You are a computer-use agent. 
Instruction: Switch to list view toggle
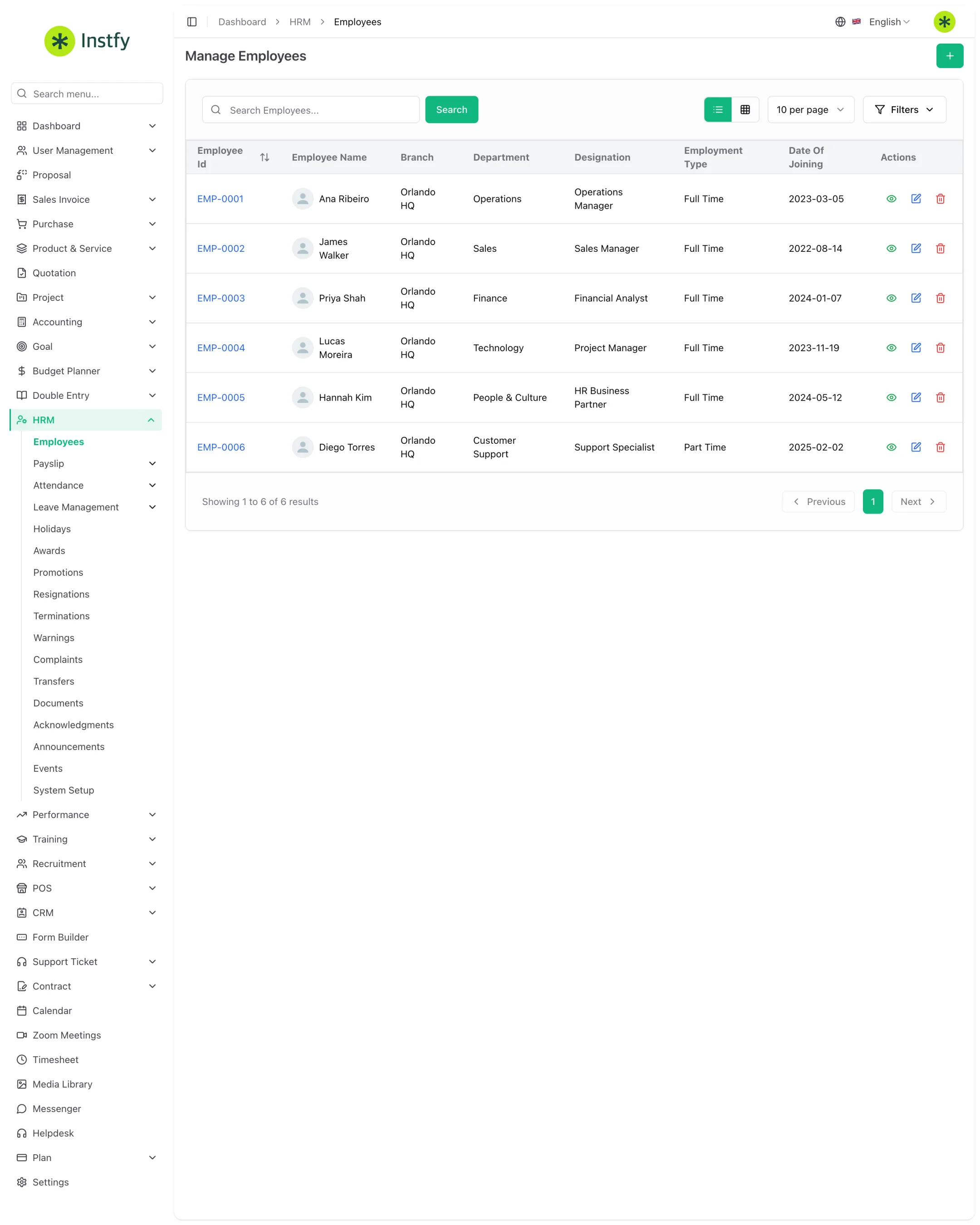[717, 110]
